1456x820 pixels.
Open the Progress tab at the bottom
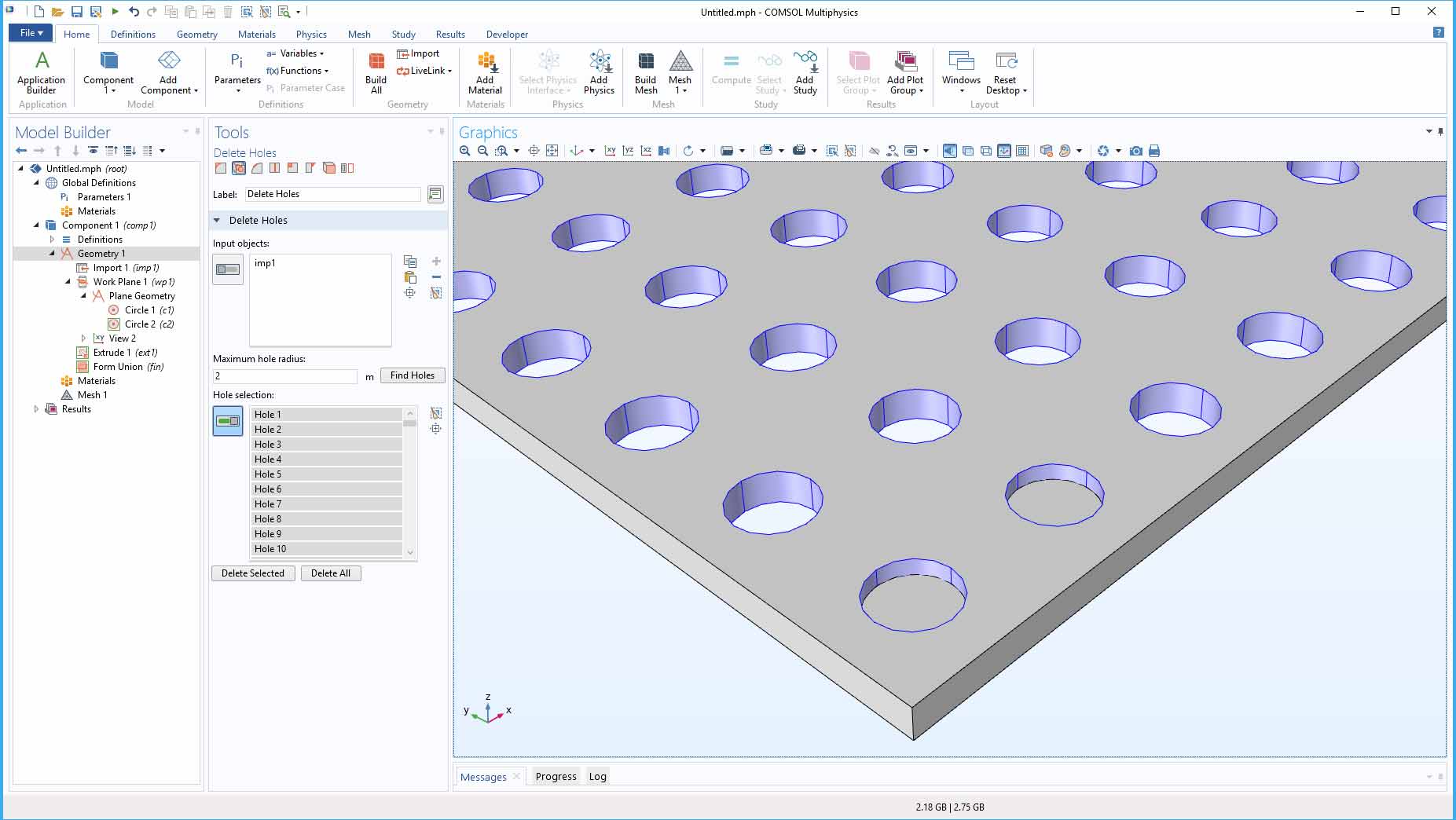tap(556, 776)
